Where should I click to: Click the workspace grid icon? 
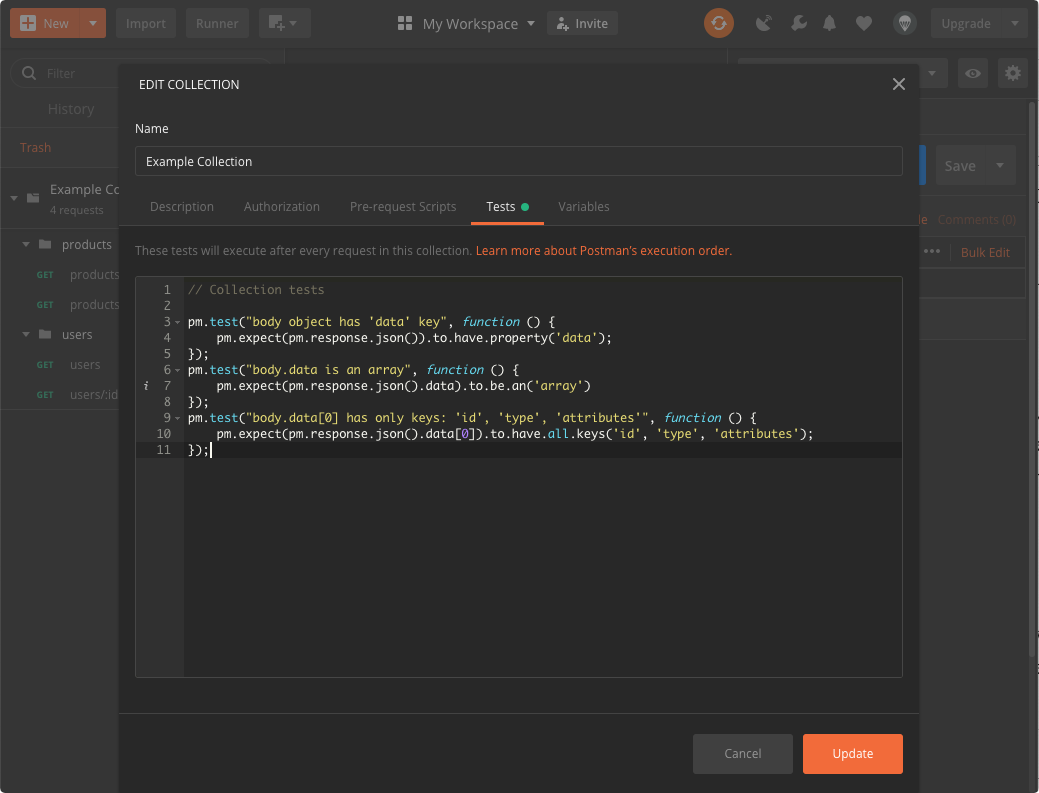pyautogui.click(x=404, y=23)
